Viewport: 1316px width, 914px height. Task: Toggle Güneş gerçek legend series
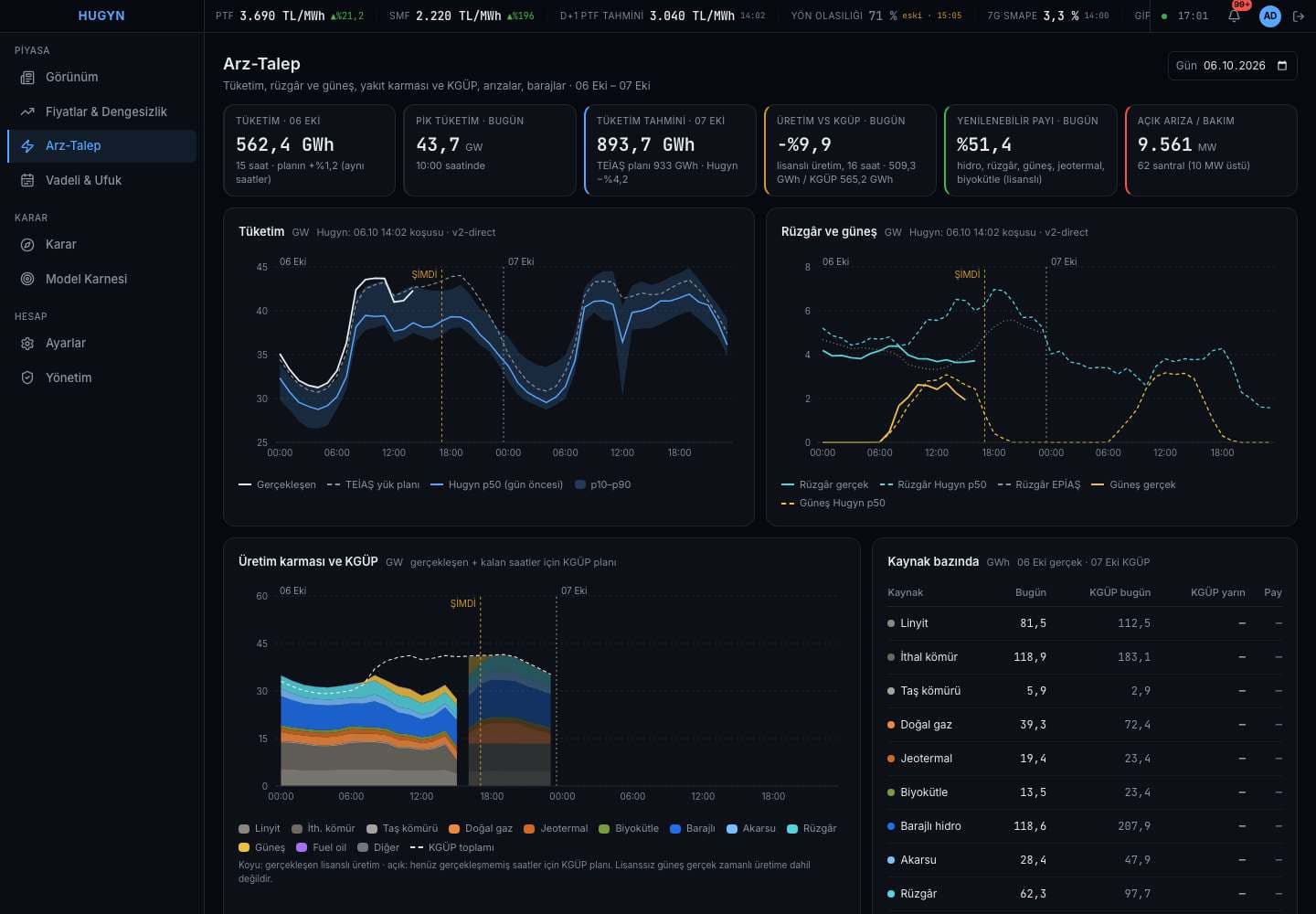(x=1133, y=485)
